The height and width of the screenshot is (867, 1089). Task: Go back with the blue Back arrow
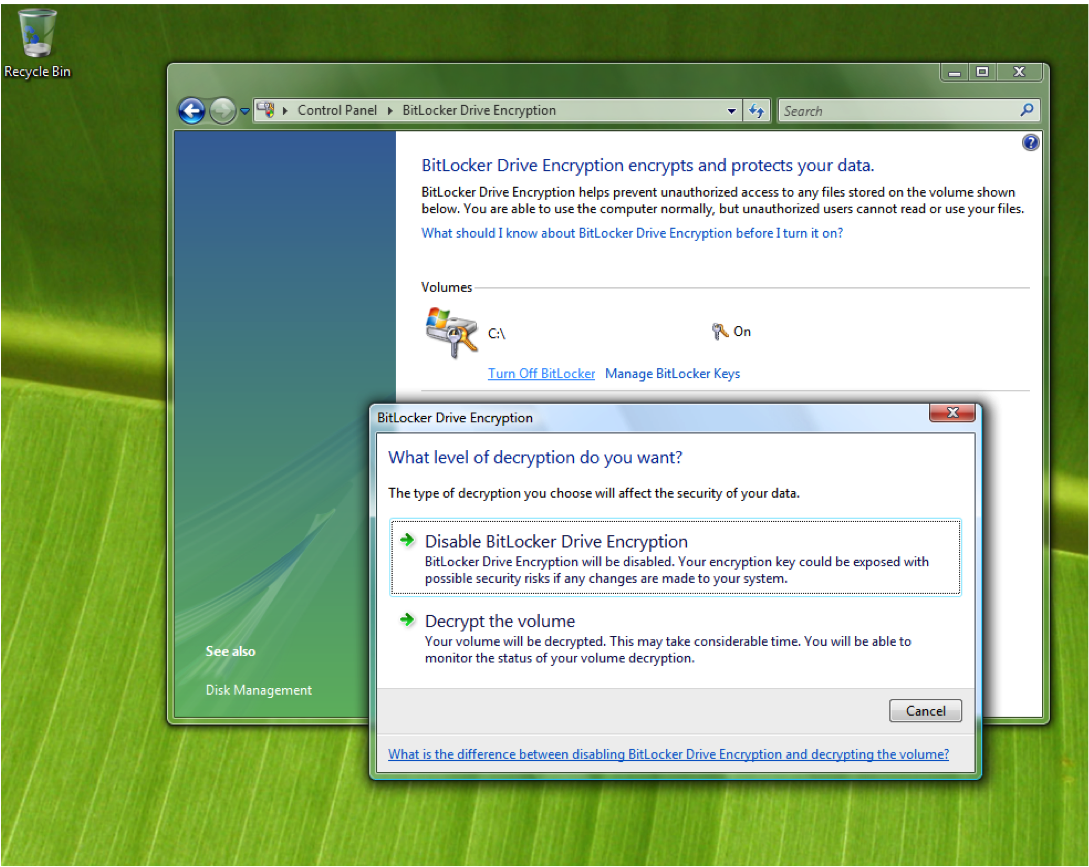pyautogui.click(x=192, y=110)
